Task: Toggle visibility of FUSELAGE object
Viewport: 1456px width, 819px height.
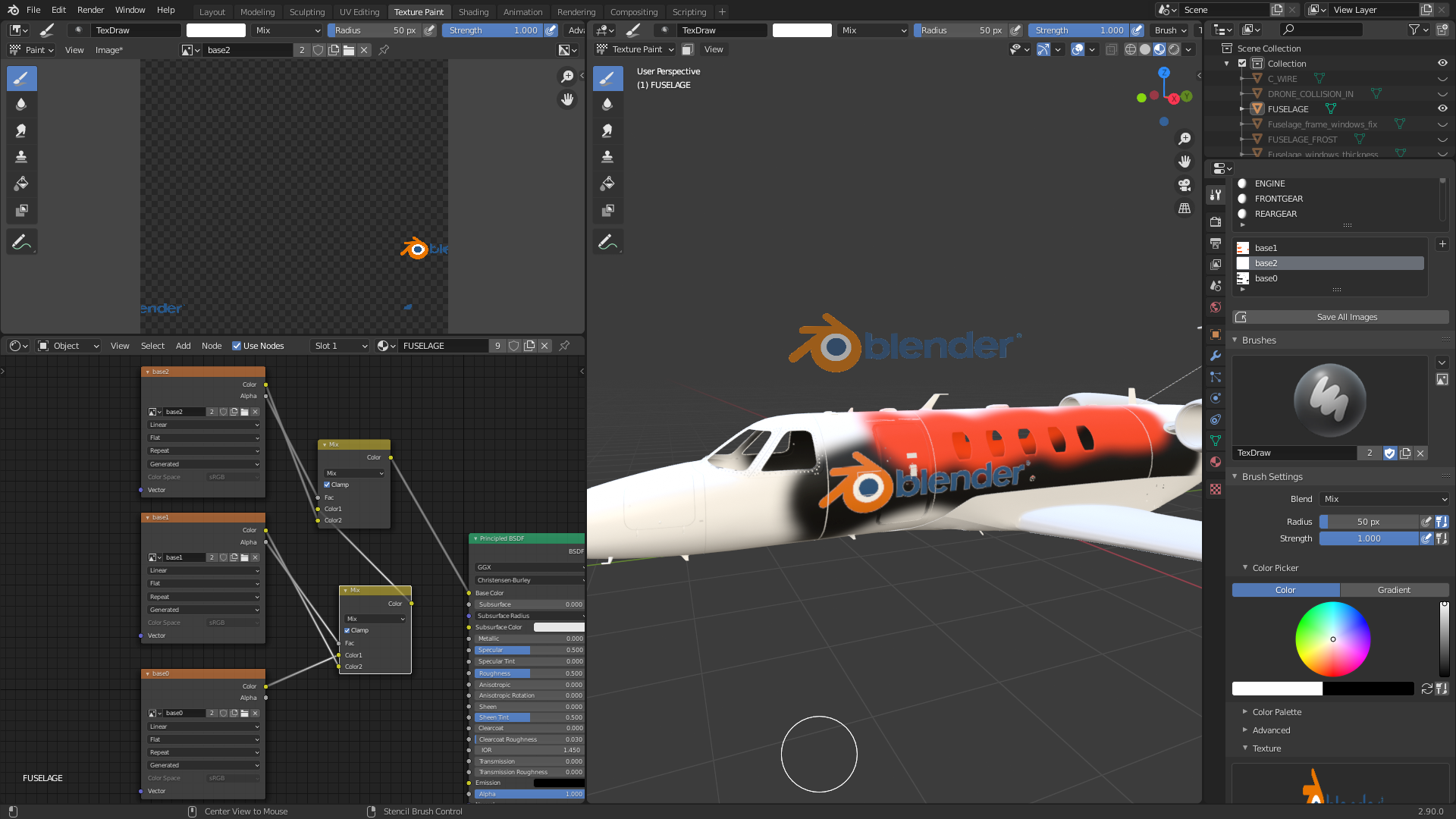Action: click(x=1442, y=108)
